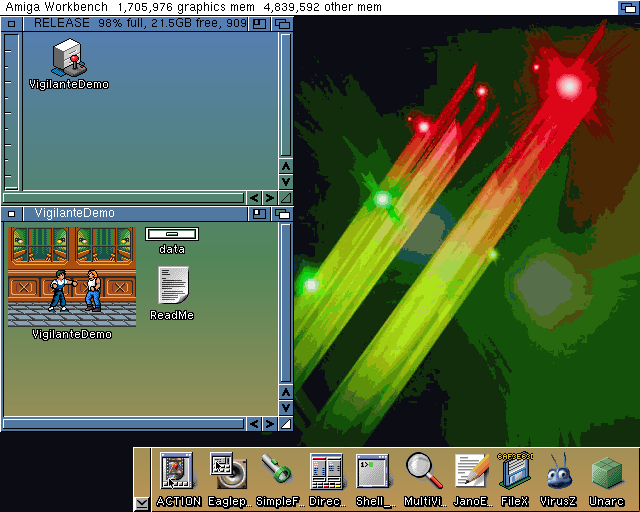
Task: Click left arrow in VigilanteDemo window scrollbar
Action: (254, 424)
